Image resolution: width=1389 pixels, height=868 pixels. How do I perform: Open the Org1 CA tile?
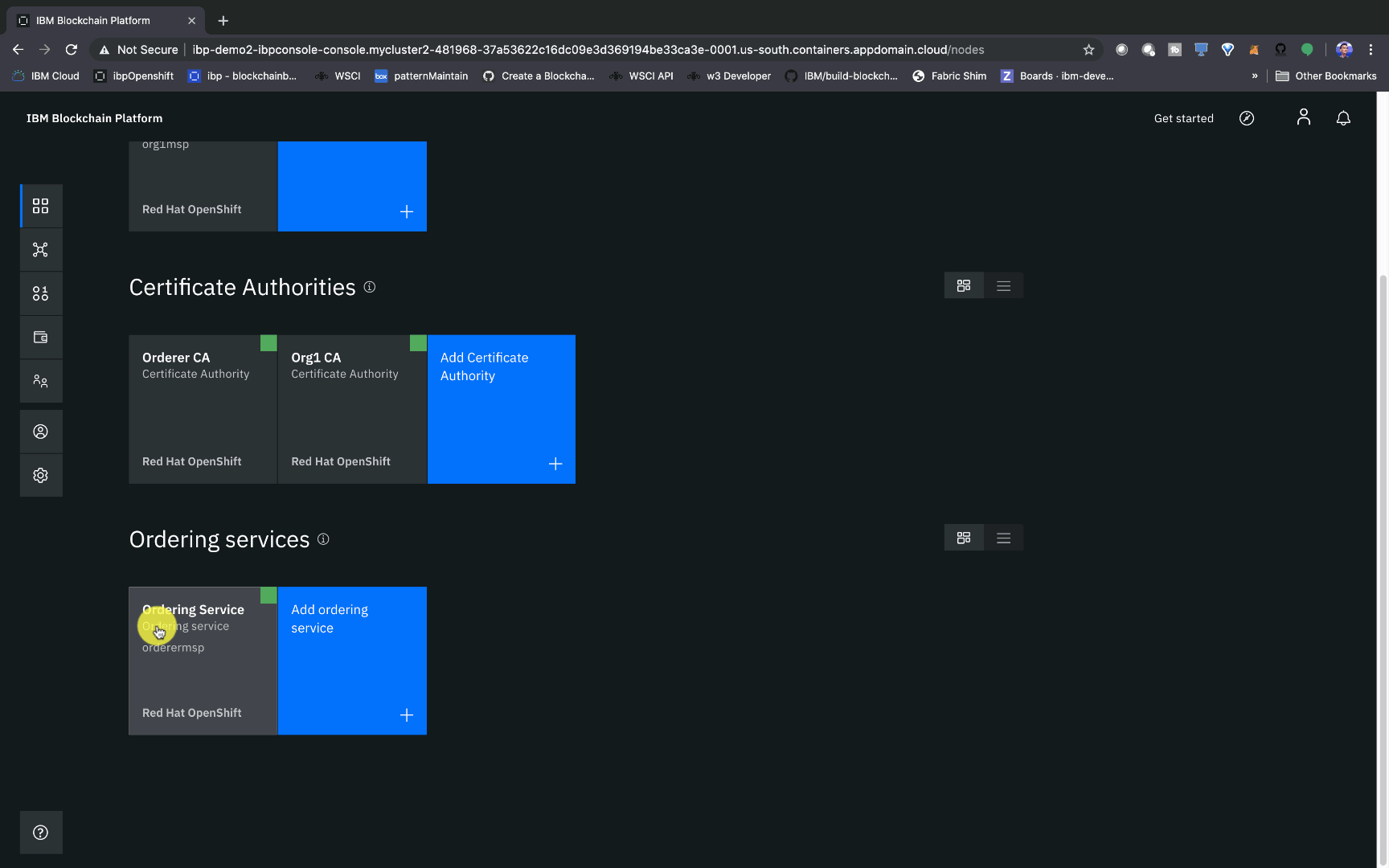pyautogui.click(x=352, y=409)
